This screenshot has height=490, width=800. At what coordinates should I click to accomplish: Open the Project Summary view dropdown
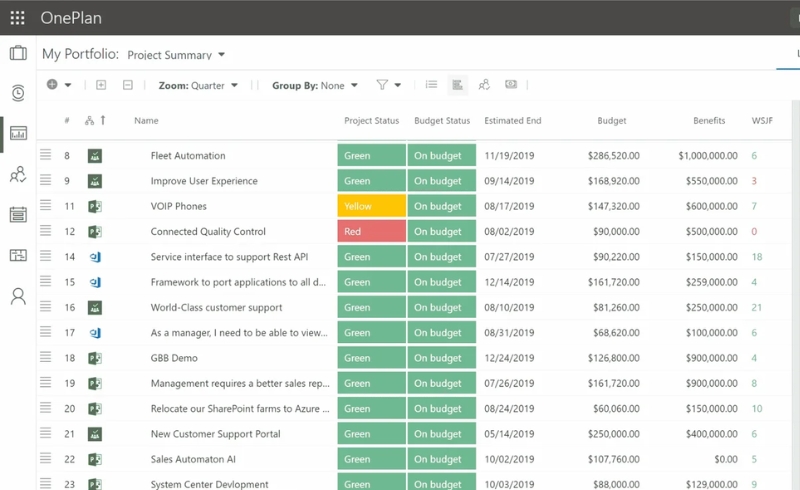[176, 55]
